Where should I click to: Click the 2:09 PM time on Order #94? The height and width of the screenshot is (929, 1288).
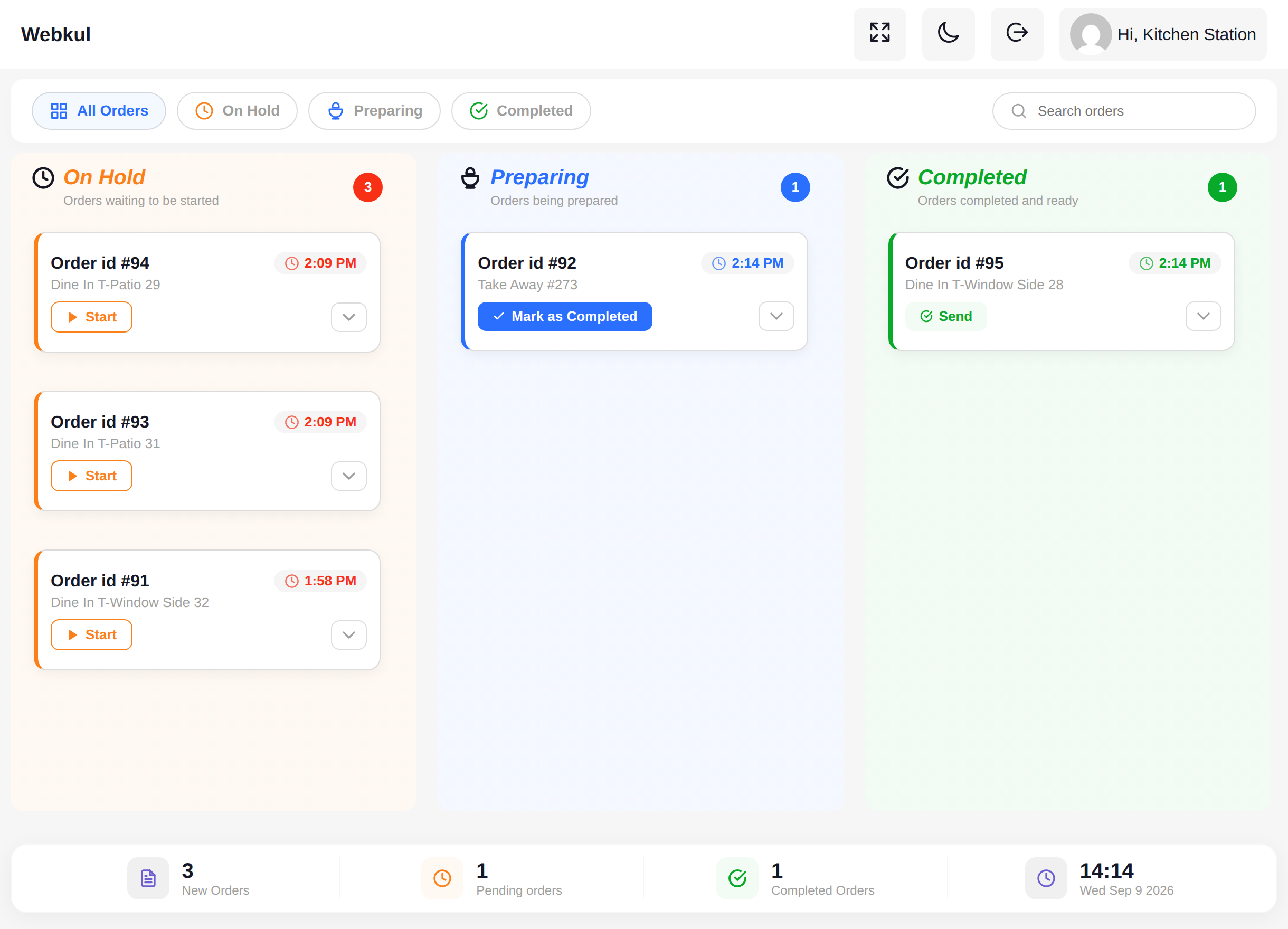pyautogui.click(x=320, y=263)
